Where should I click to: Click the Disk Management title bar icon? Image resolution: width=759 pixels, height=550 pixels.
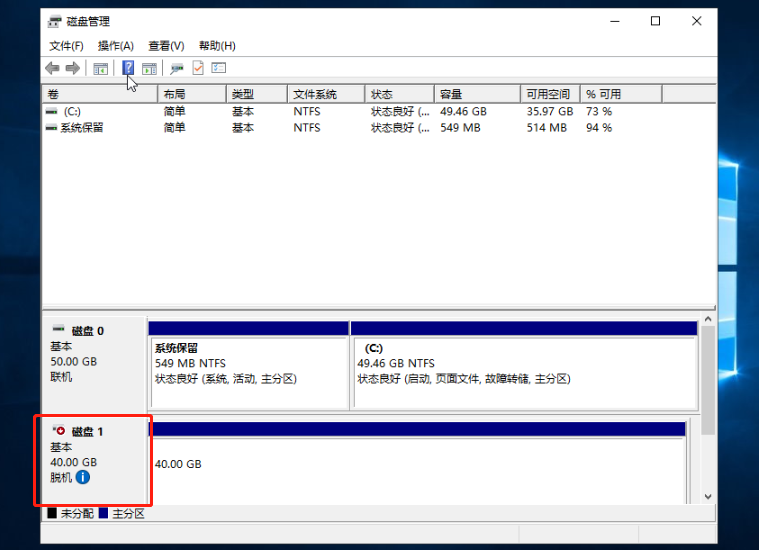click(54, 21)
